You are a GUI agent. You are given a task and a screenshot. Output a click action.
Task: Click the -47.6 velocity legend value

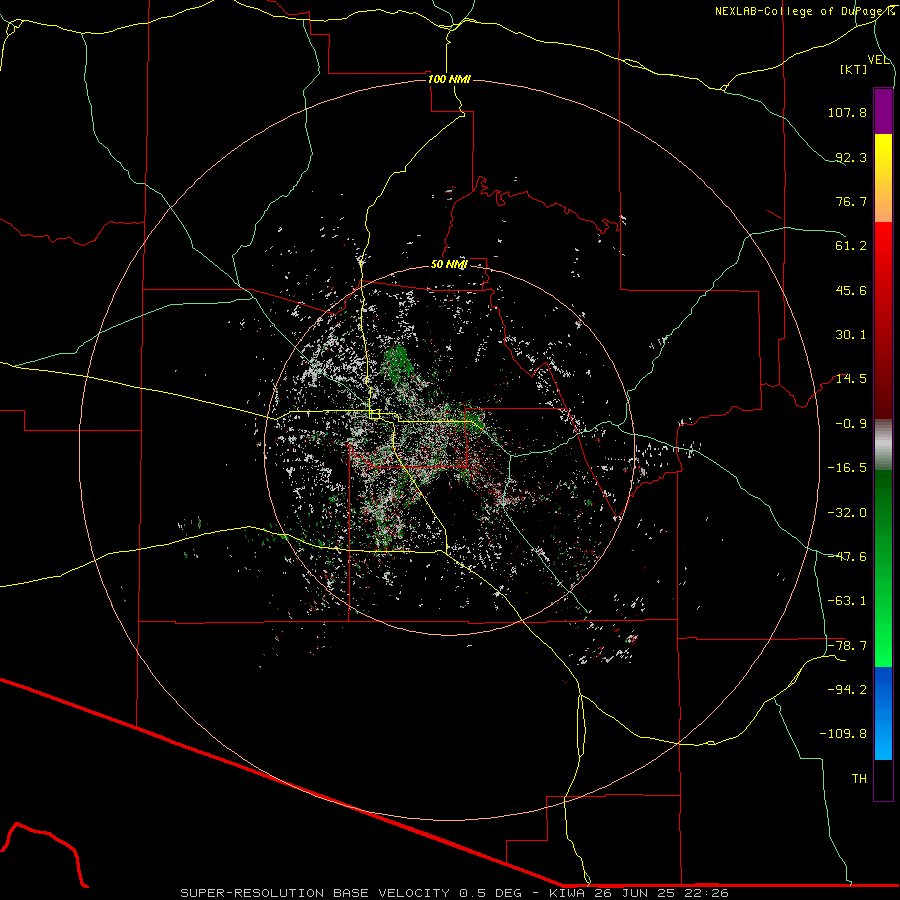[847, 557]
